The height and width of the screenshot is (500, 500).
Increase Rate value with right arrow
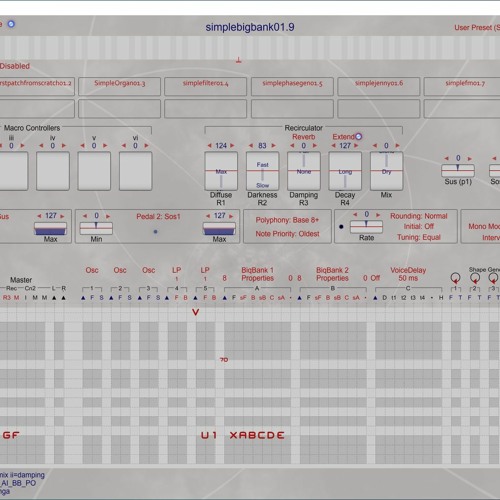pyautogui.click(x=378, y=215)
